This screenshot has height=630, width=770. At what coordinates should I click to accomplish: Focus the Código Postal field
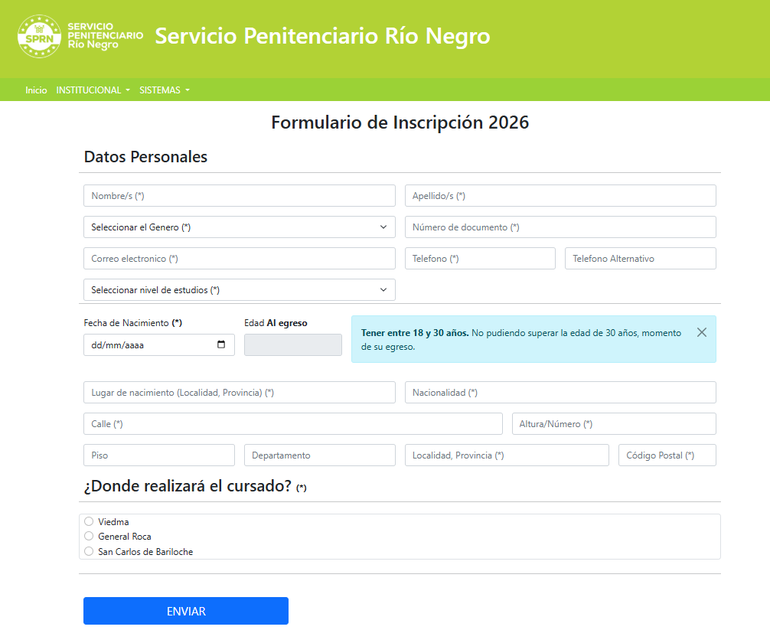pos(667,455)
